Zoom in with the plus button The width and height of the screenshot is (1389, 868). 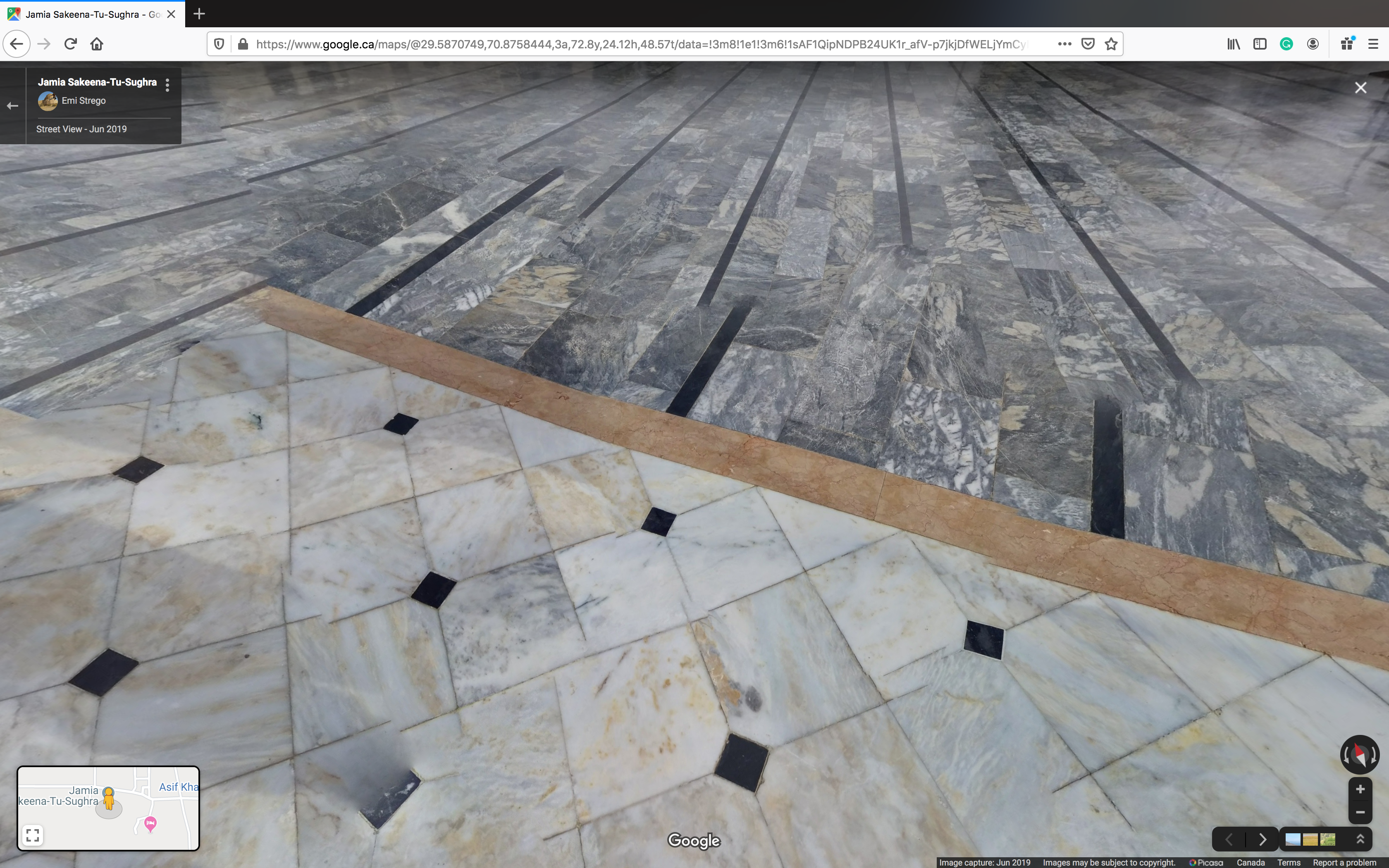(x=1360, y=789)
